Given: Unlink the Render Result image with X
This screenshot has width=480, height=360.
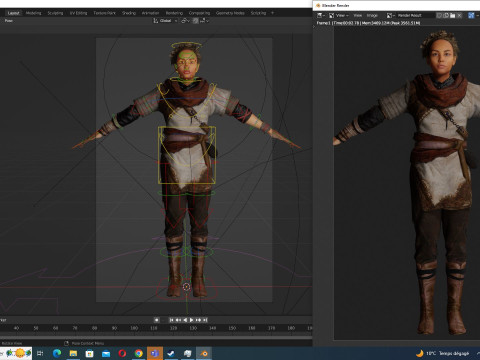Looking at the screenshot, I should (x=459, y=15).
